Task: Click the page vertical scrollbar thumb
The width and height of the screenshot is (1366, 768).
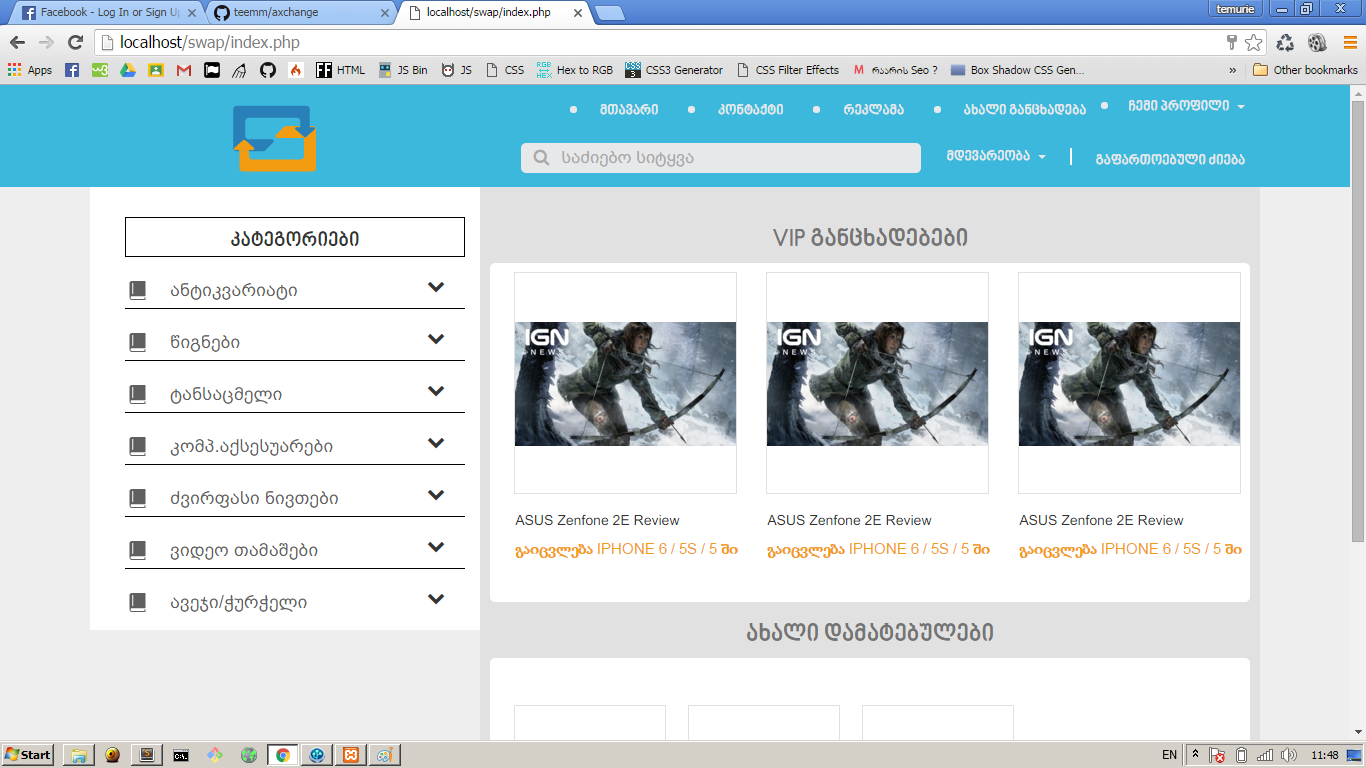Action: (x=1358, y=320)
